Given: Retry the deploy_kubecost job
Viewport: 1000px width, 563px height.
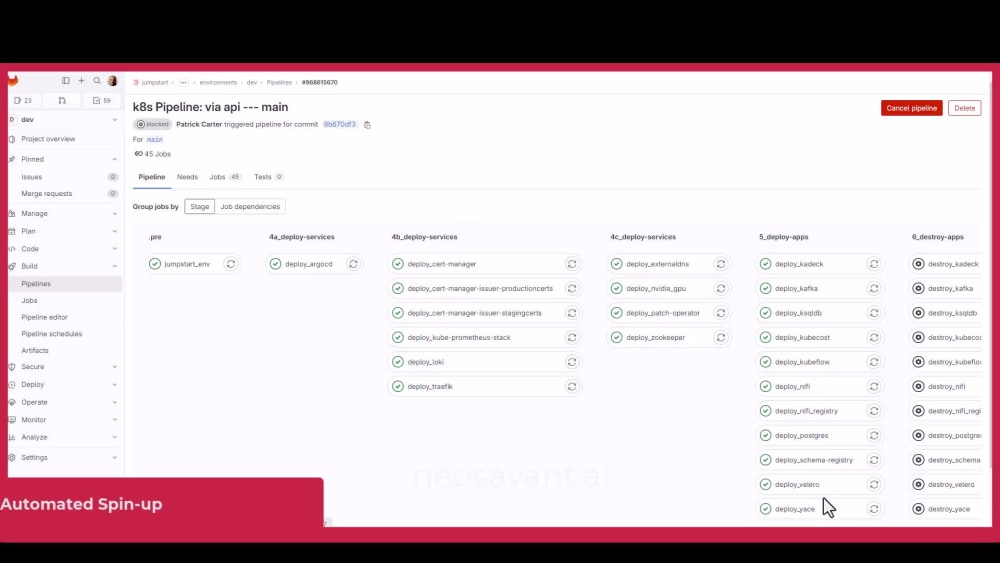Looking at the screenshot, I should tap(874, 337).
